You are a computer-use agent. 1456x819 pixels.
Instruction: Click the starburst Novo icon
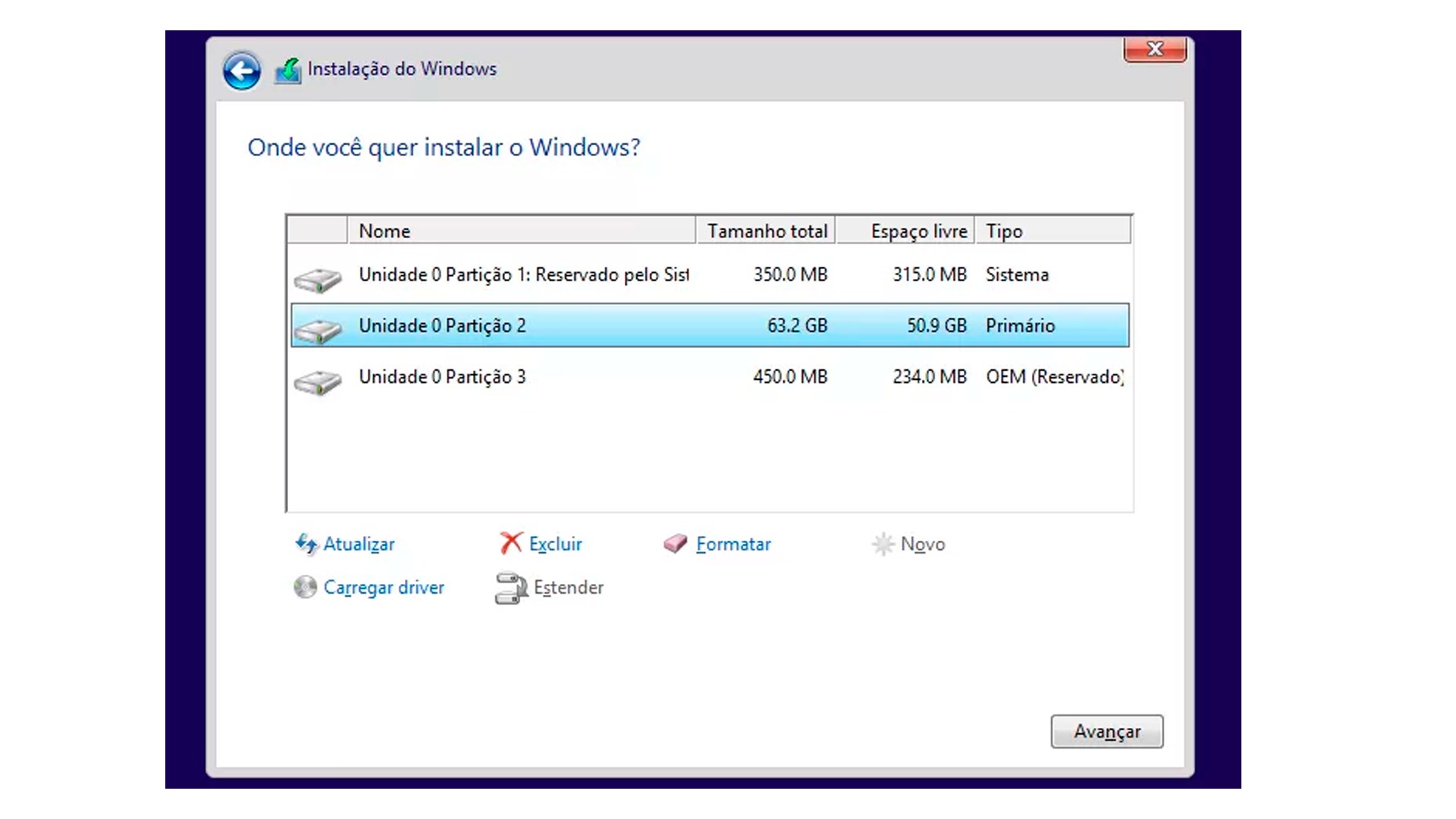point(883,544)
